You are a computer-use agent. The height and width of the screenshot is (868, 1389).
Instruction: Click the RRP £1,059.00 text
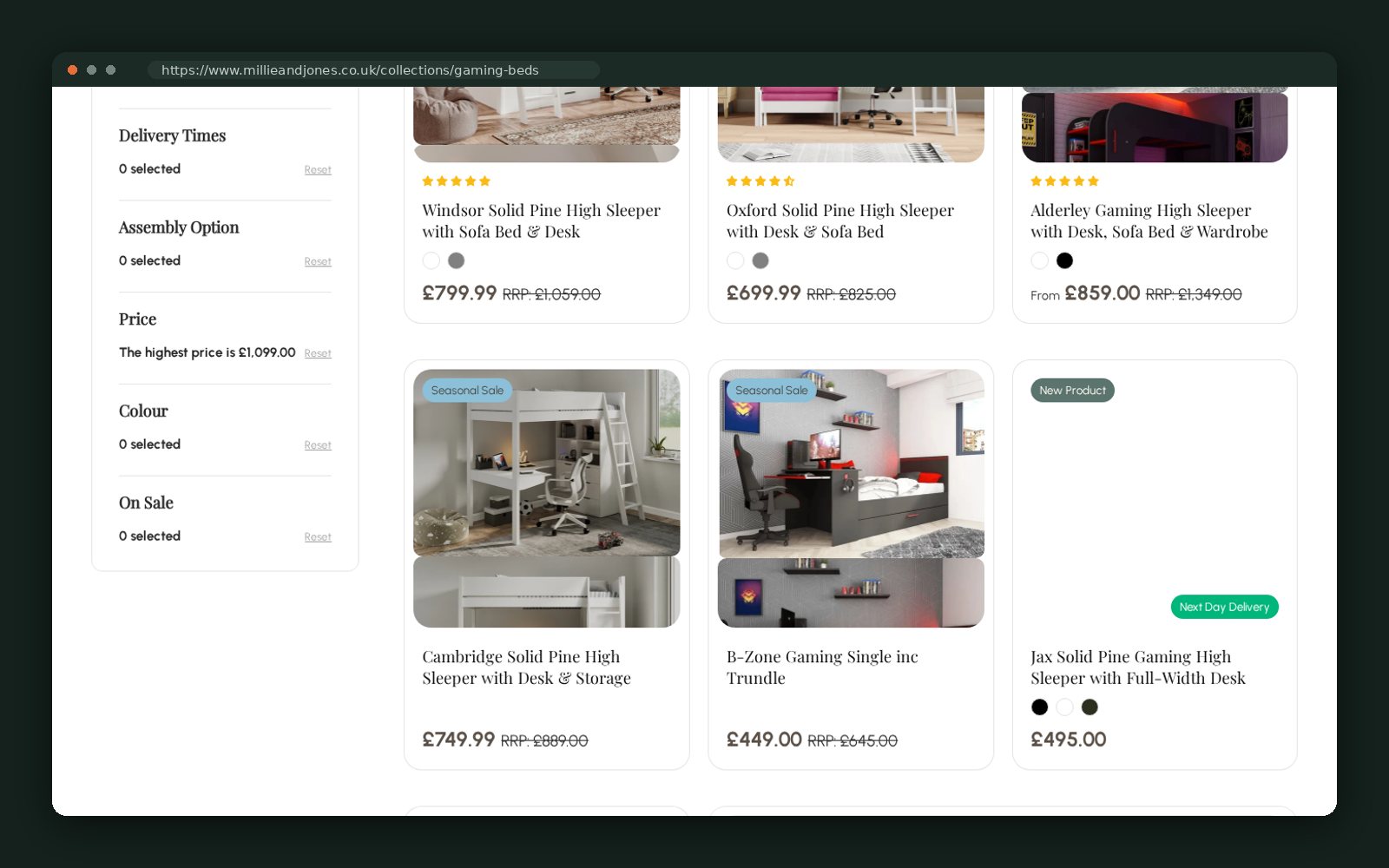click(551, 295)
